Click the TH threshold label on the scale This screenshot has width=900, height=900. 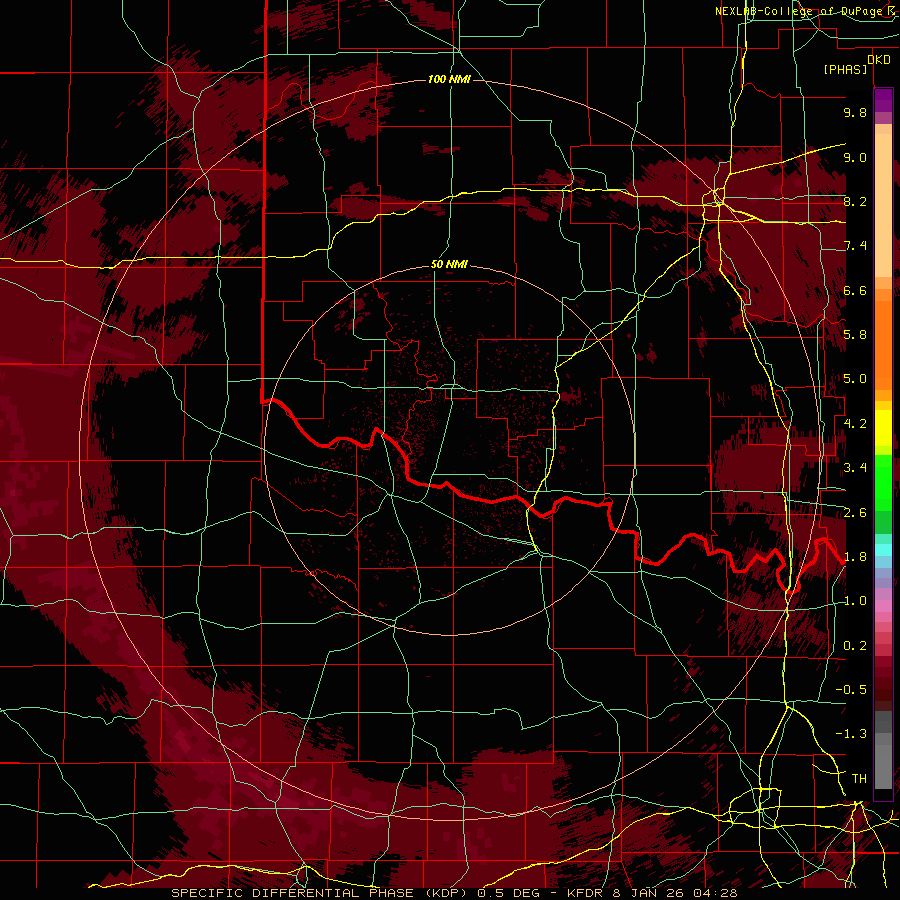coord(859,778)
